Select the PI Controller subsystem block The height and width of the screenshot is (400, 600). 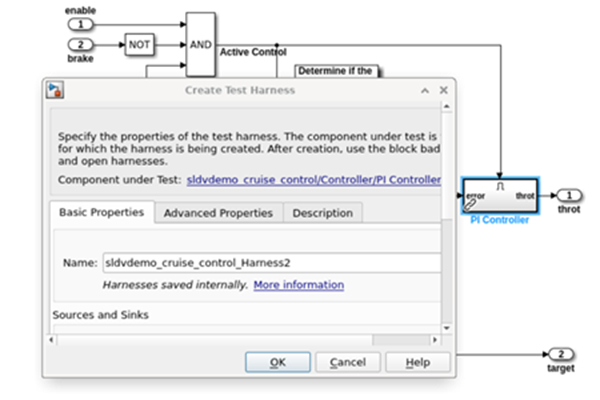(x=500, y=195)
